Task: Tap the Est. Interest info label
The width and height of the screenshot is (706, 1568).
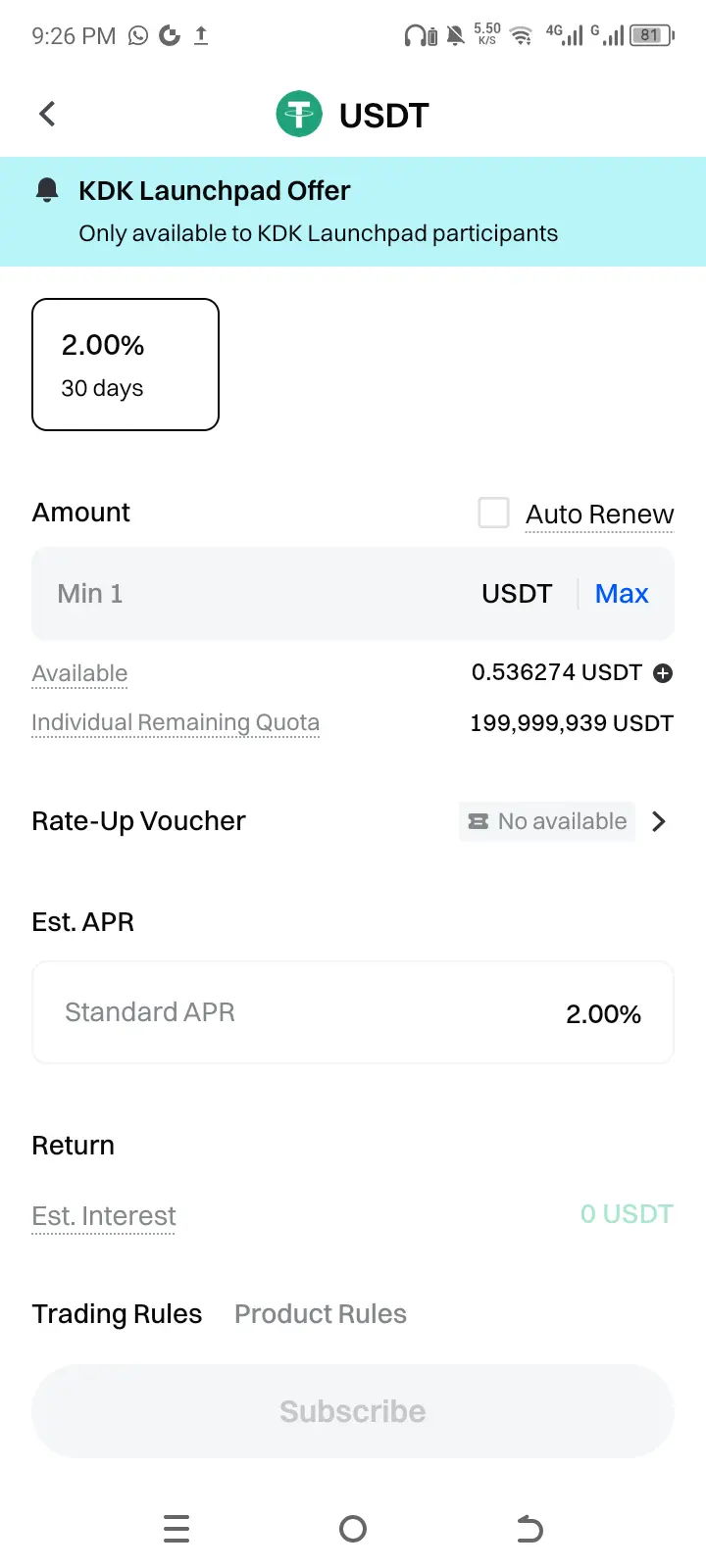Action: [x=104, y=1216]
